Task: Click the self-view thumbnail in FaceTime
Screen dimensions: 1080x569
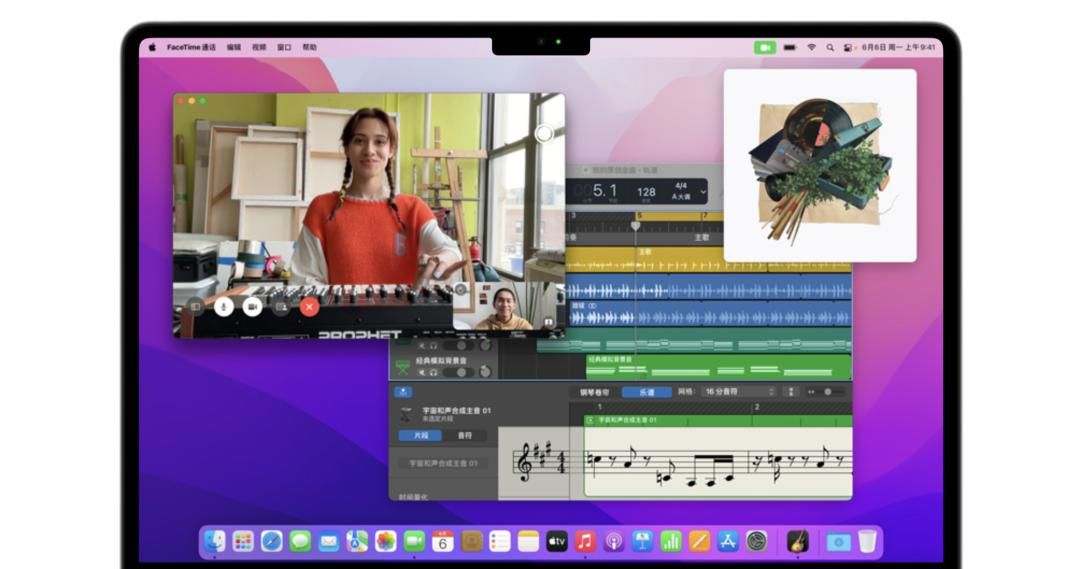Action: [x=505, y=306]
